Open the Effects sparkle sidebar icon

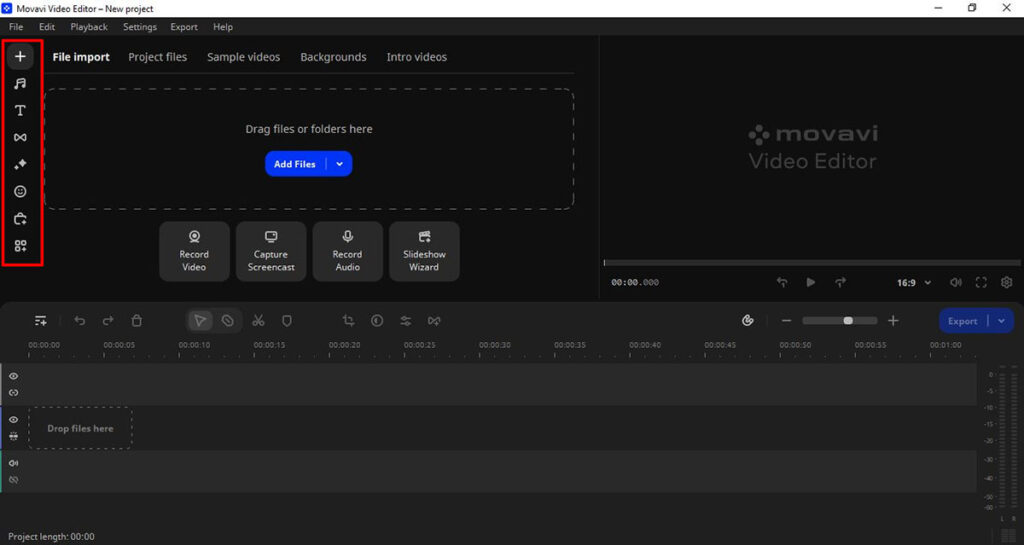20,164
